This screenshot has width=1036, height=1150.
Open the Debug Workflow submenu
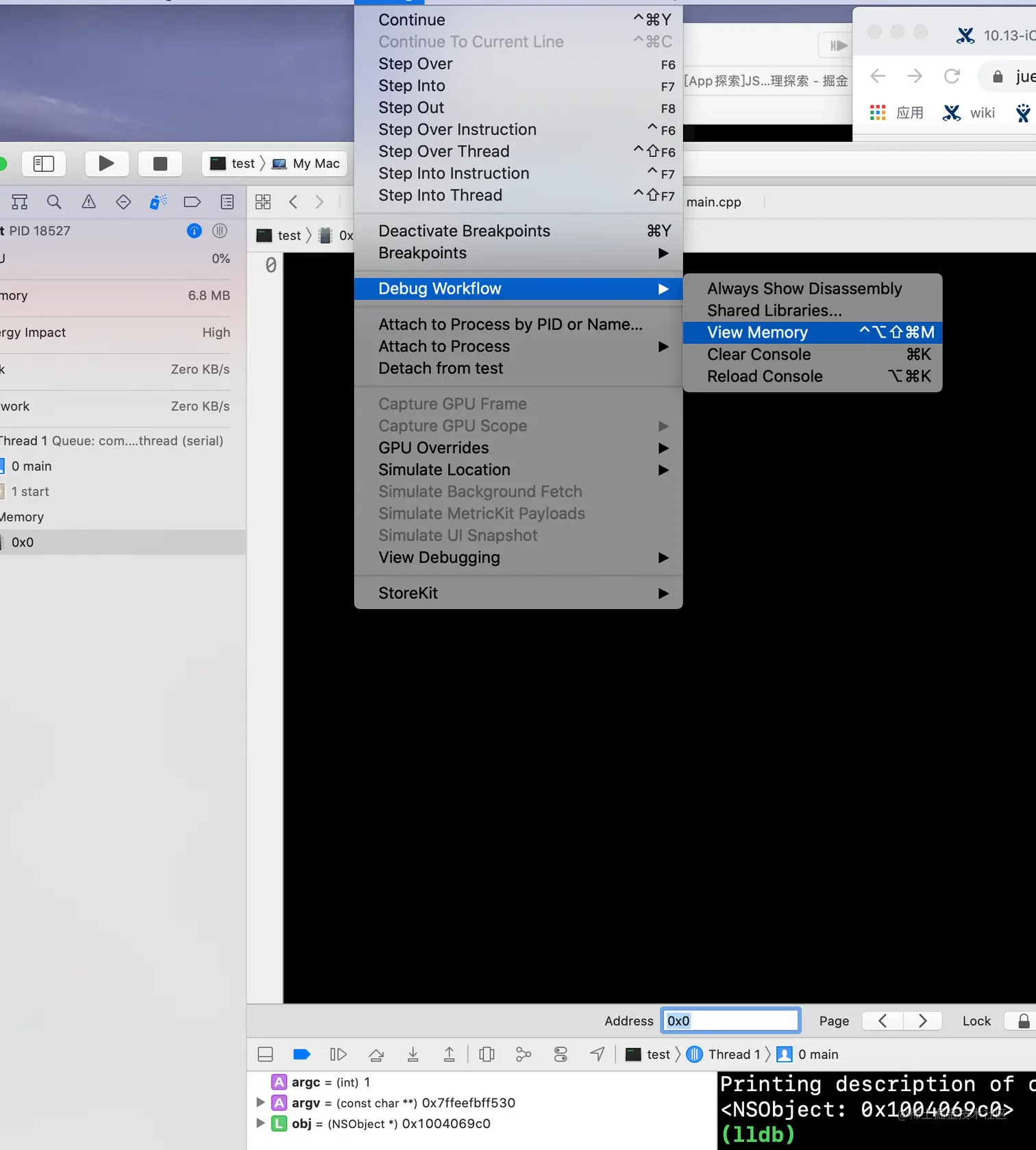coord(519,288)
